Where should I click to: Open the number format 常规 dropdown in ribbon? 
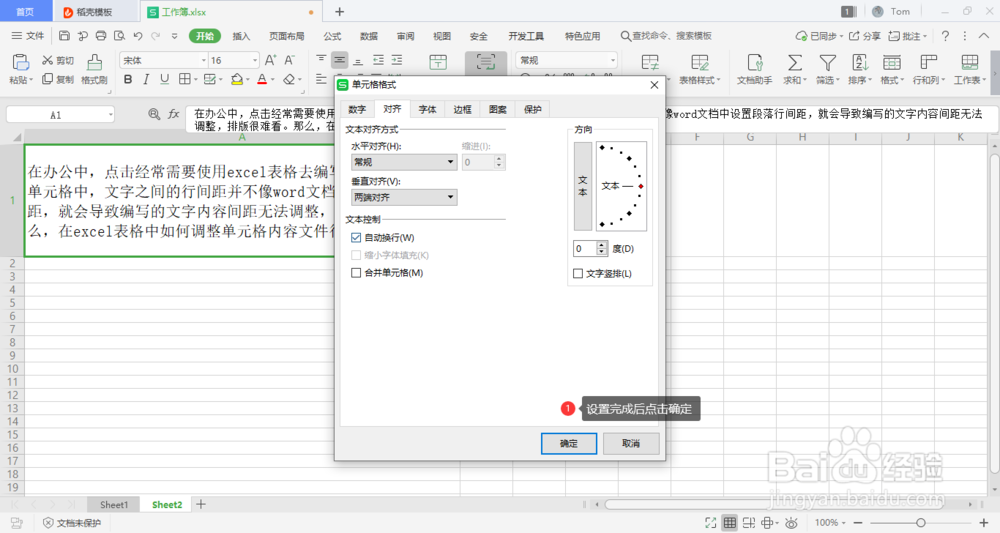(612, 60)
